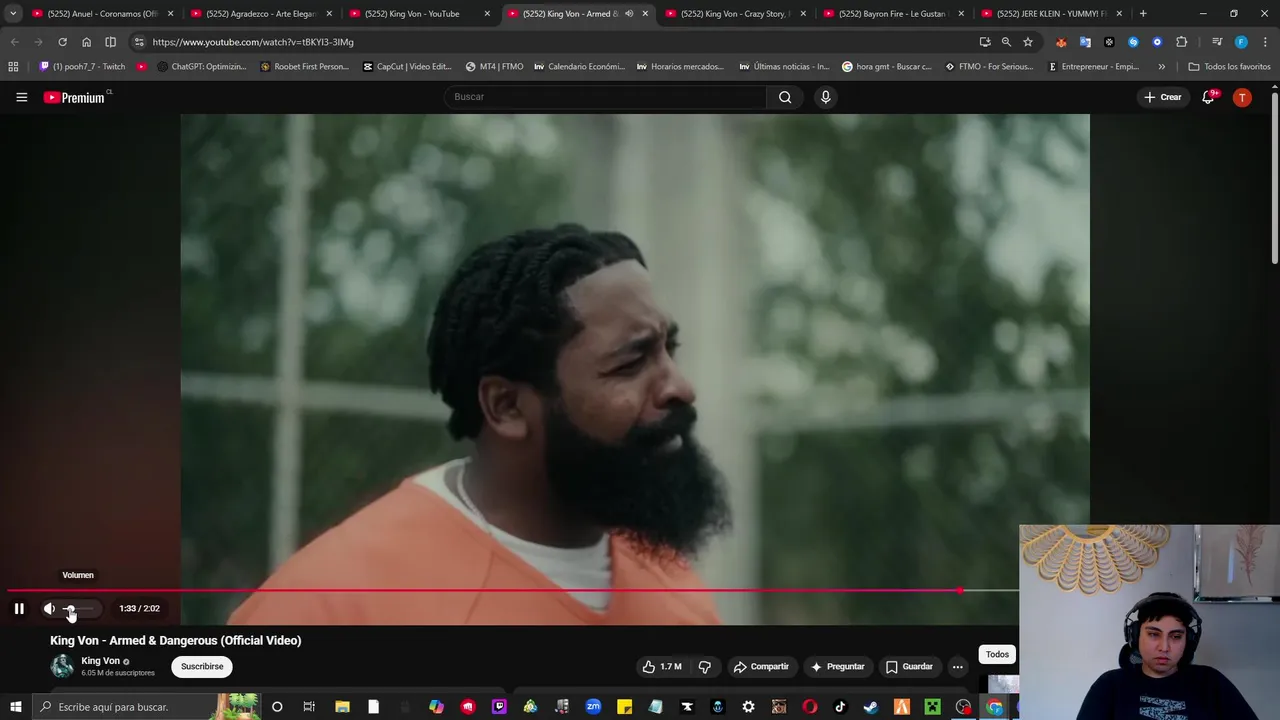Mute the Armed & Dangerous tab audio icon
The height and width of the screenshot is (720, 1280).
tap(629, 14)
